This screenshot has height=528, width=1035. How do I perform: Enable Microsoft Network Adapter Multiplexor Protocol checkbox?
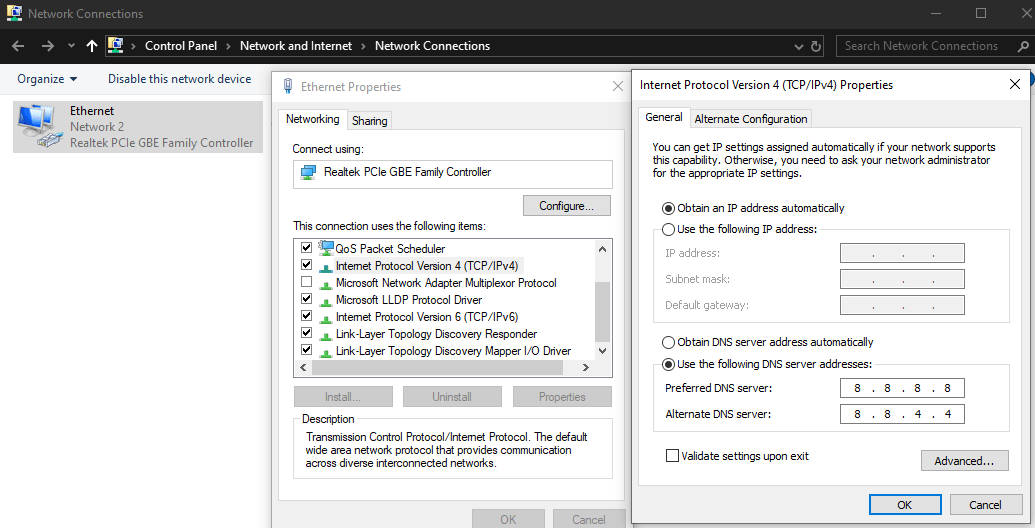(307, 283)
